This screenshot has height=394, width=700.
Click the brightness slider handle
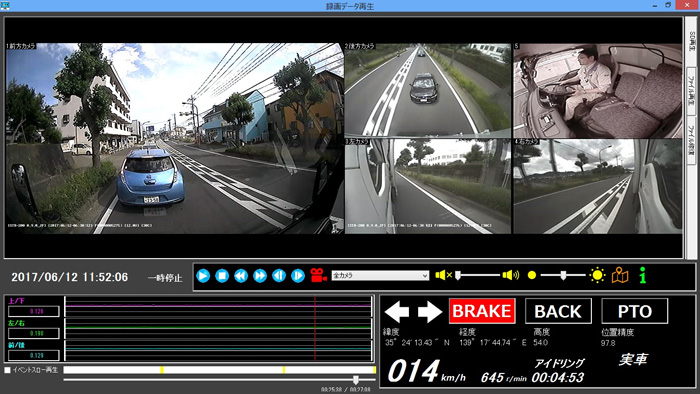(x=563, y=276)
